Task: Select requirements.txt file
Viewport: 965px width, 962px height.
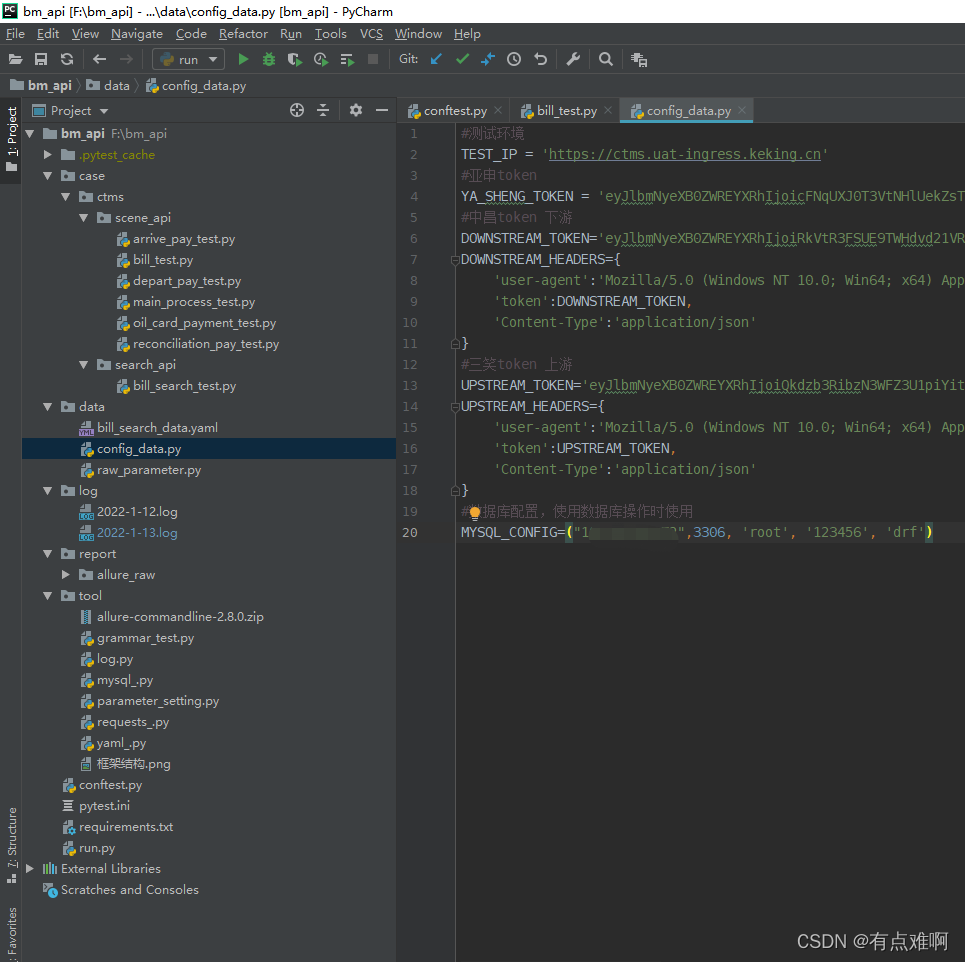Action: (x=126, y=827)
